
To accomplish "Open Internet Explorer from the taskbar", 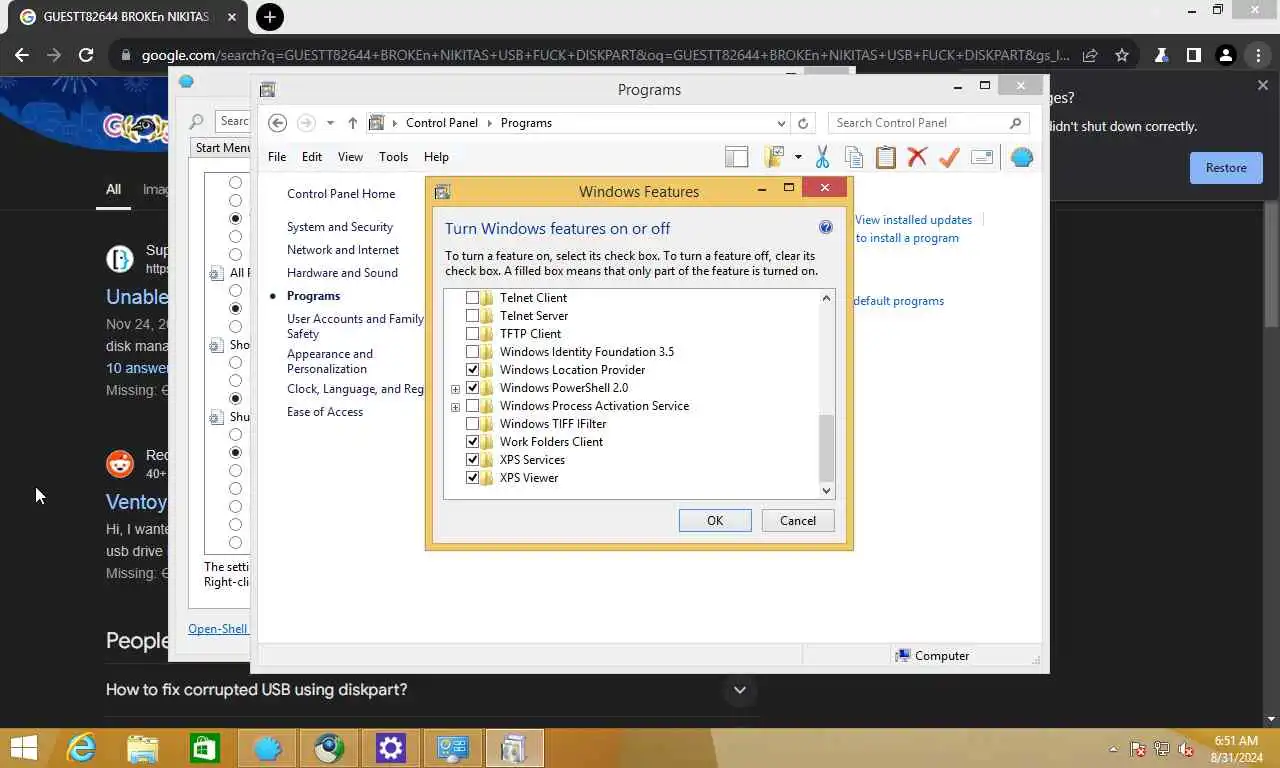I will click(80, 748).
